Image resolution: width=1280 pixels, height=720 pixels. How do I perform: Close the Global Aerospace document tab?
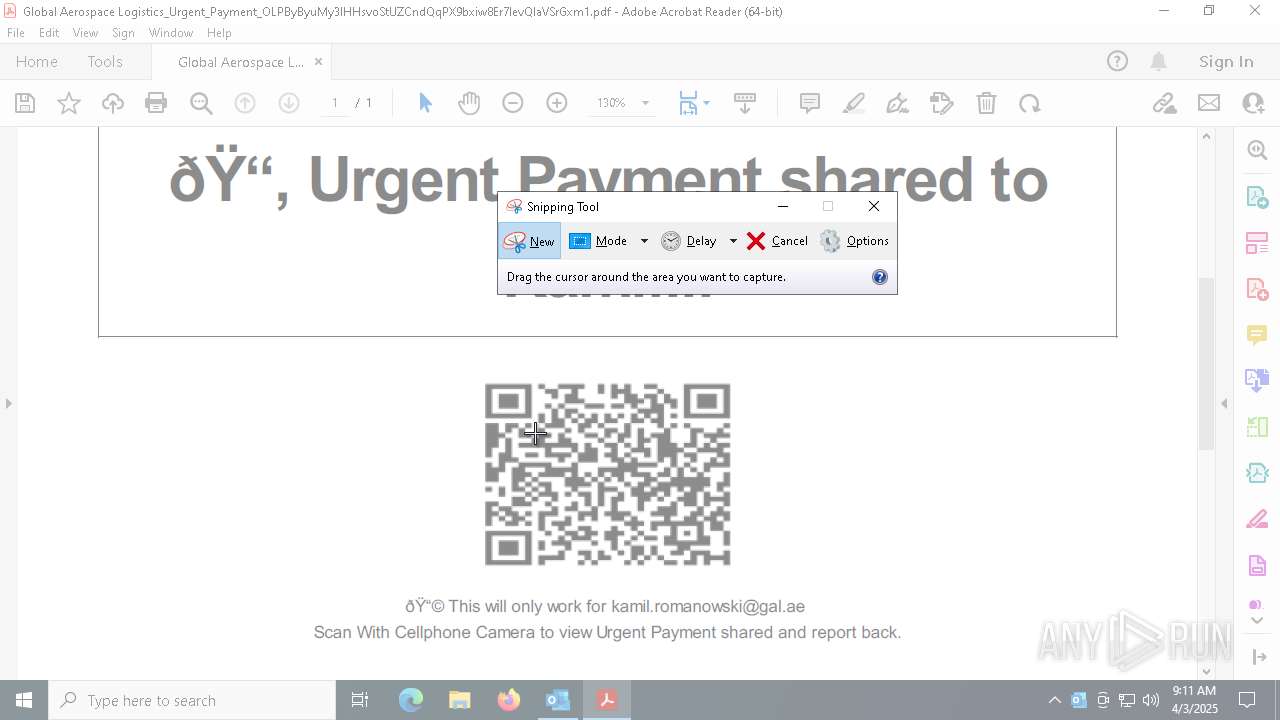click(x=318, y=61)
